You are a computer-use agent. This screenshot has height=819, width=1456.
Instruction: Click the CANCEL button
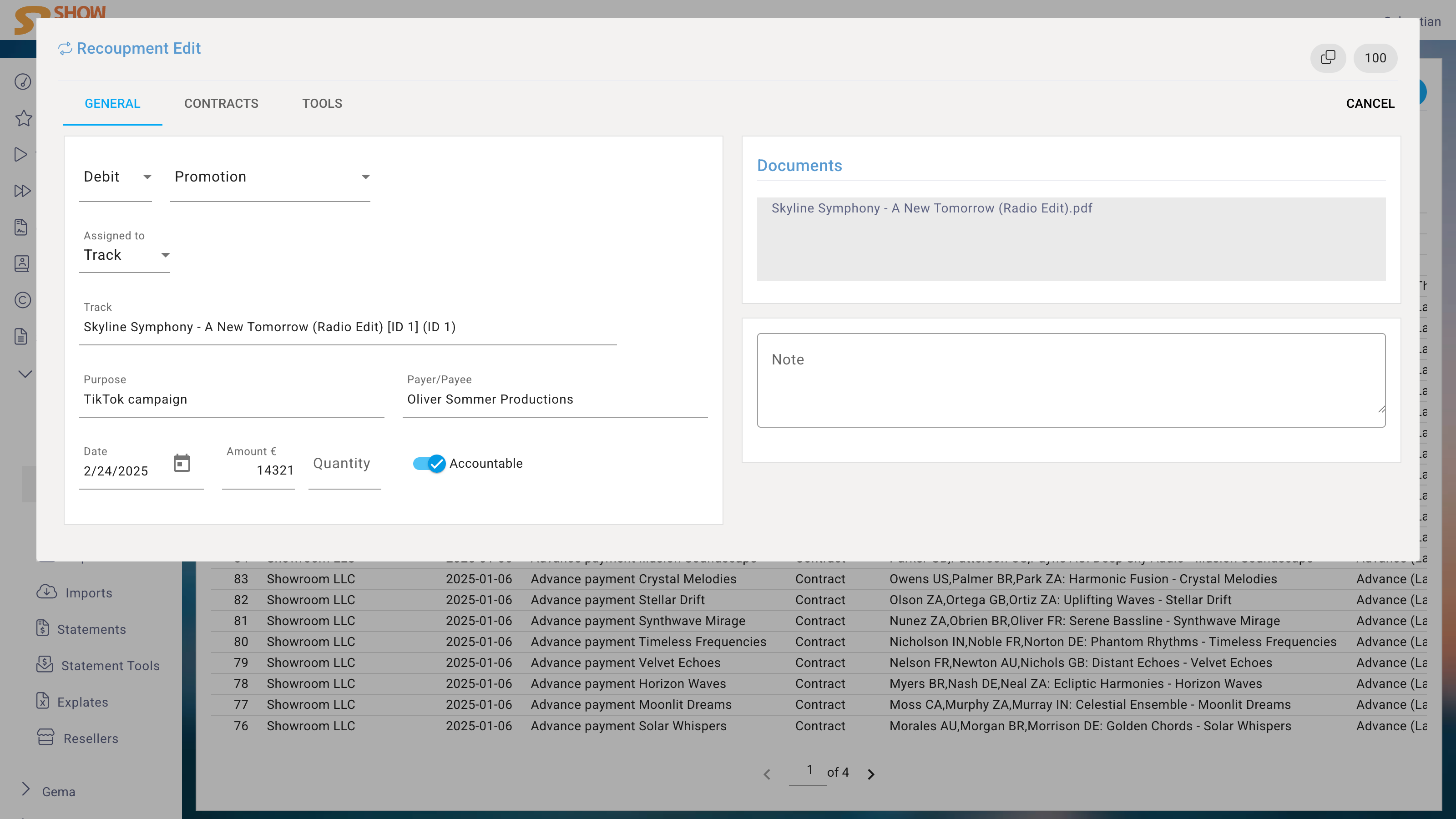(1370, 103)
